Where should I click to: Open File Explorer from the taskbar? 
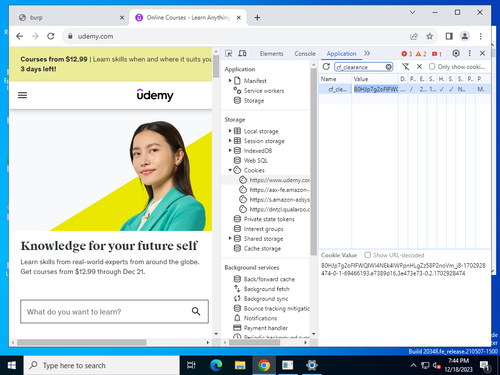(240, 365)
